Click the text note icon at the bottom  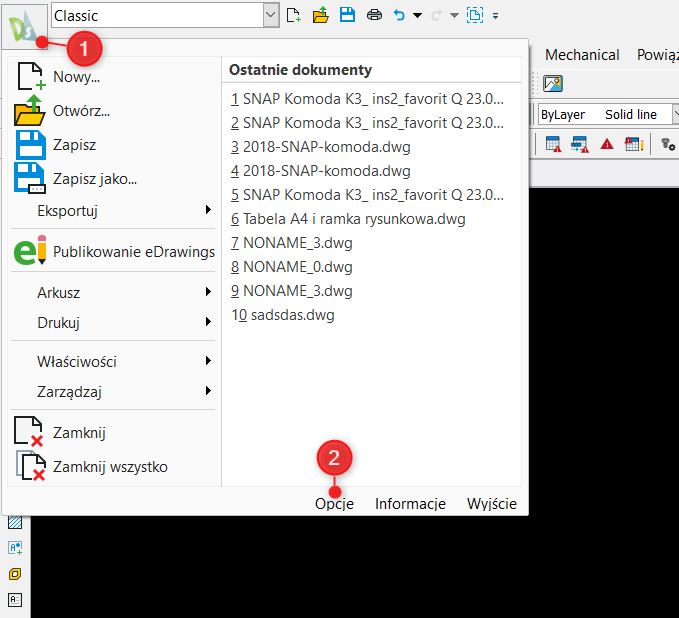point(15,600)
